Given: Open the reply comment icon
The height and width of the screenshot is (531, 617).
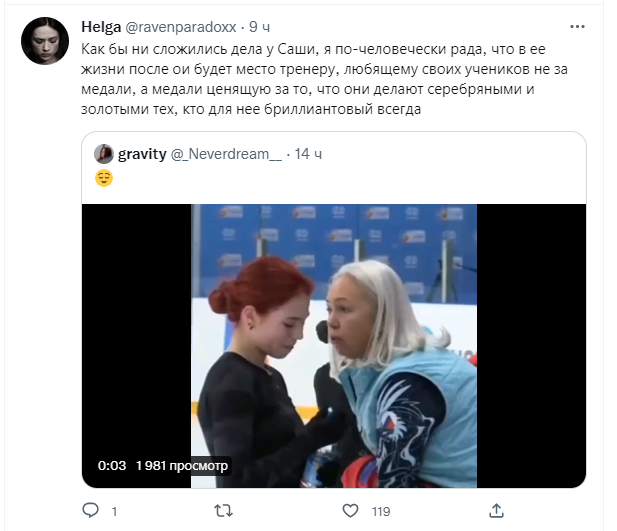Looking at the screenshot, I should [91, 511].
